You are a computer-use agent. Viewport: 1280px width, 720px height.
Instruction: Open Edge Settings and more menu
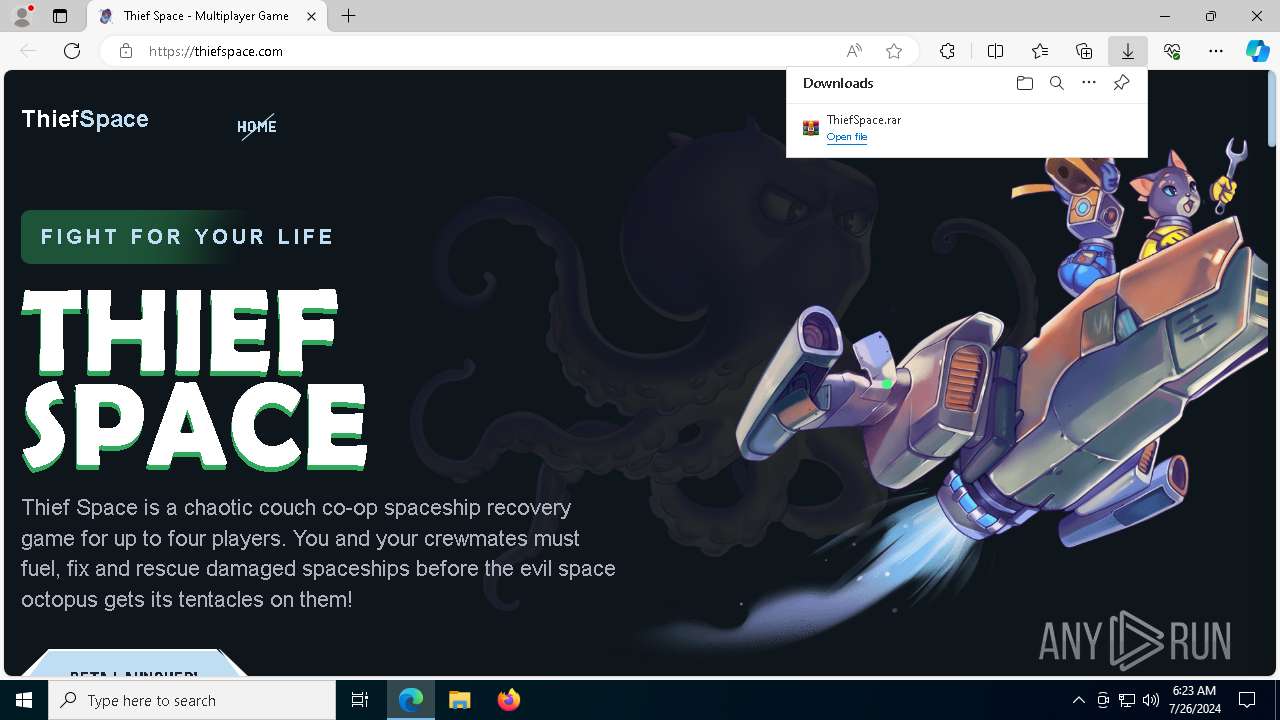(1216, 51)
